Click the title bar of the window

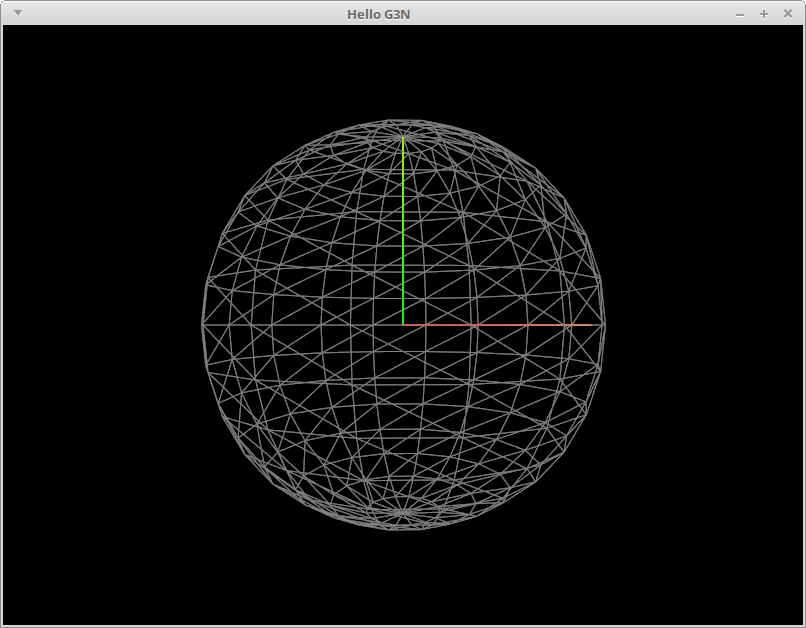pos(300,14)
